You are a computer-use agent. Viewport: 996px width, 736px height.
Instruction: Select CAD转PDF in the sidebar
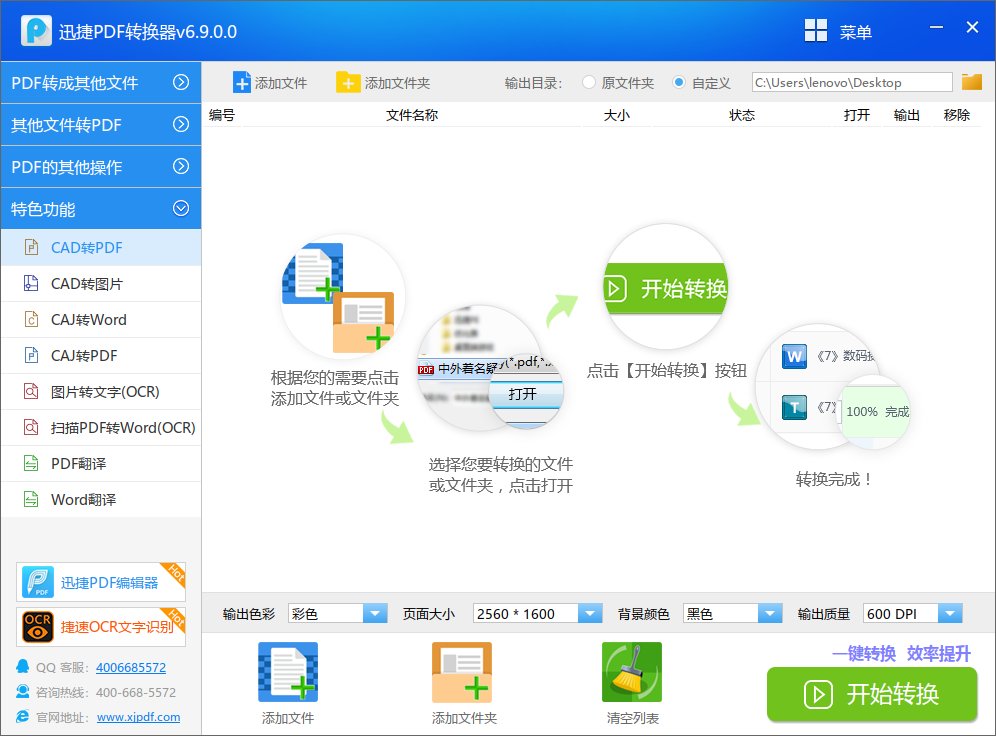pyautogui.click(x=101, y=247)
